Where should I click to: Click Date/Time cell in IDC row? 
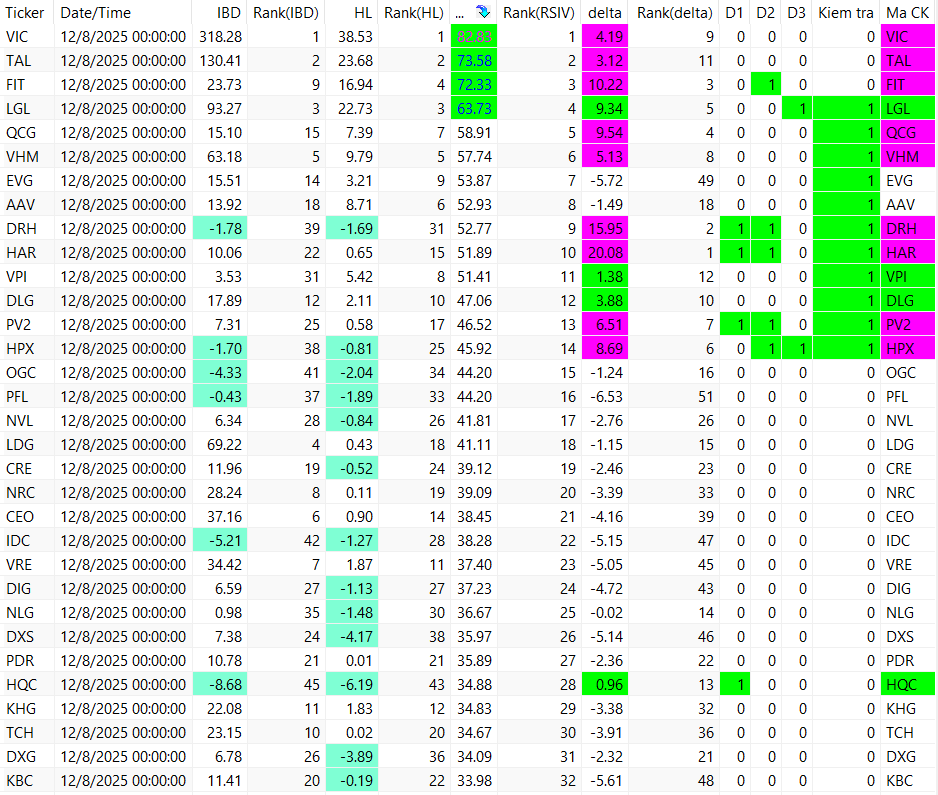tap(123, 541)
